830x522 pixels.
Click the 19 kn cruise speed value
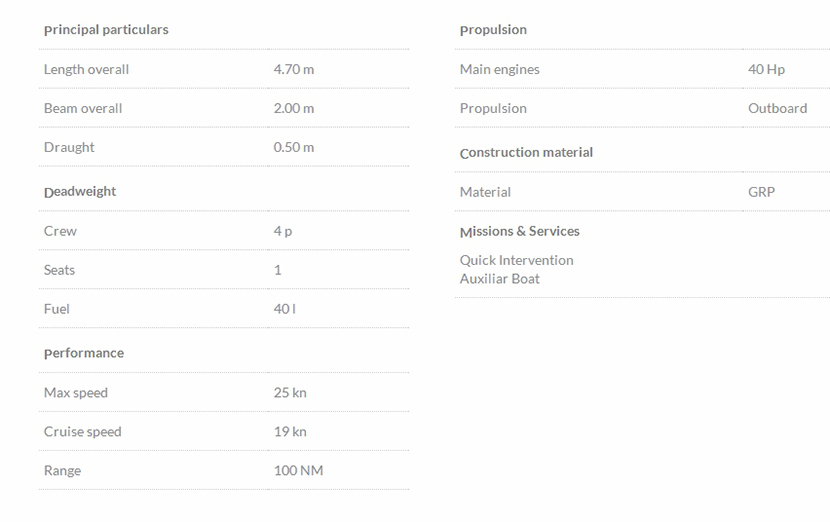click(290, 432)
